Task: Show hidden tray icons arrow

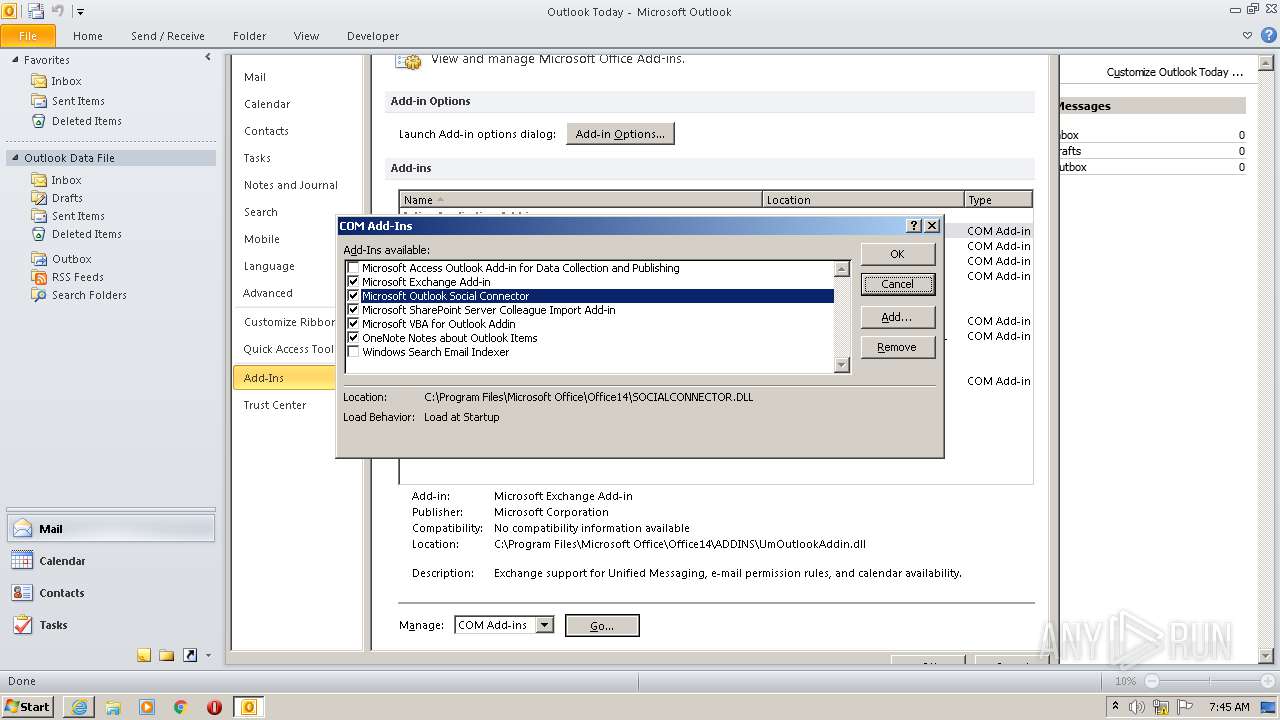Action: (1116, 707)
